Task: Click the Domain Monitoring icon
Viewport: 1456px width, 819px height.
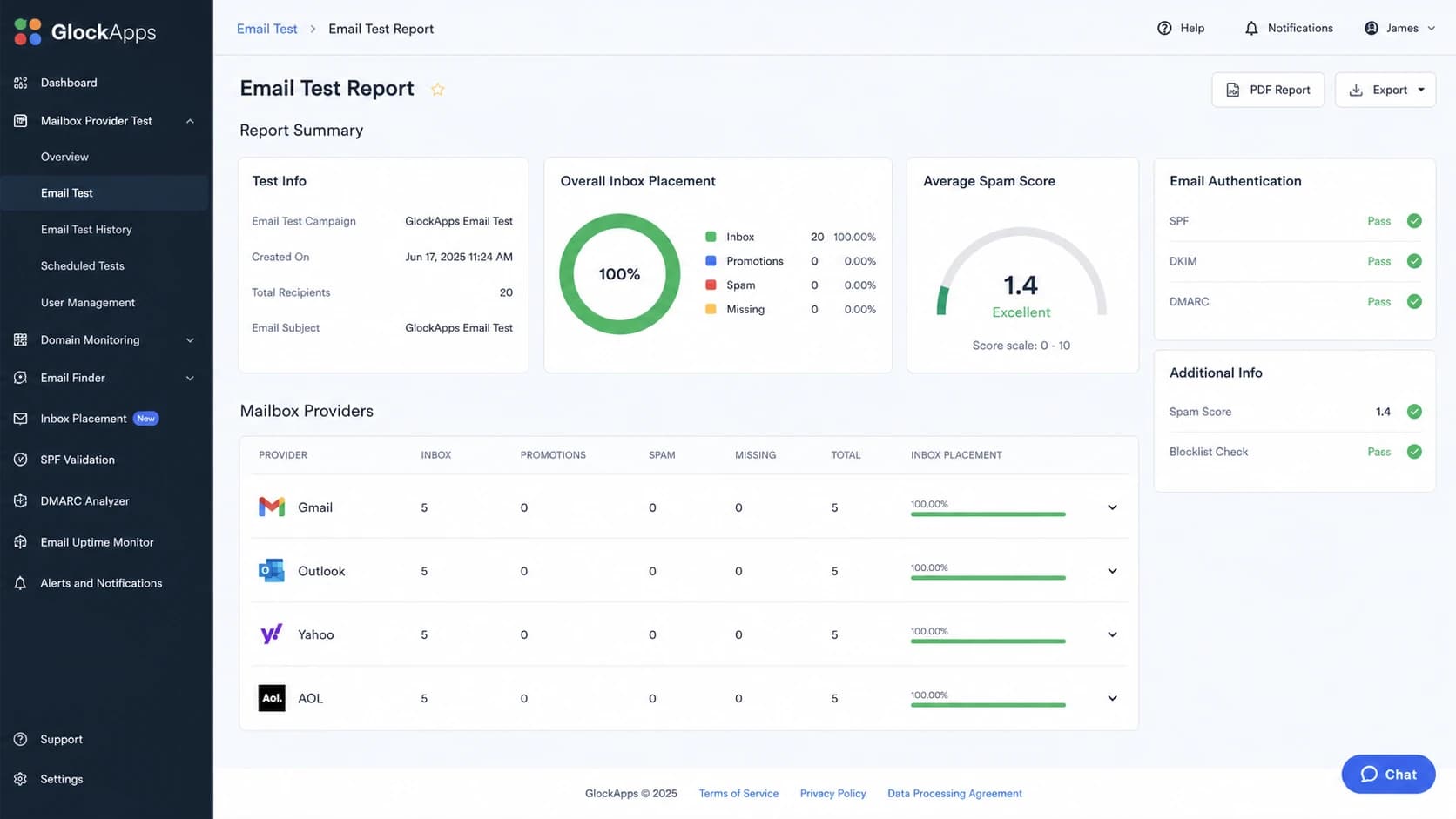Action: click(x=21, y=340)
